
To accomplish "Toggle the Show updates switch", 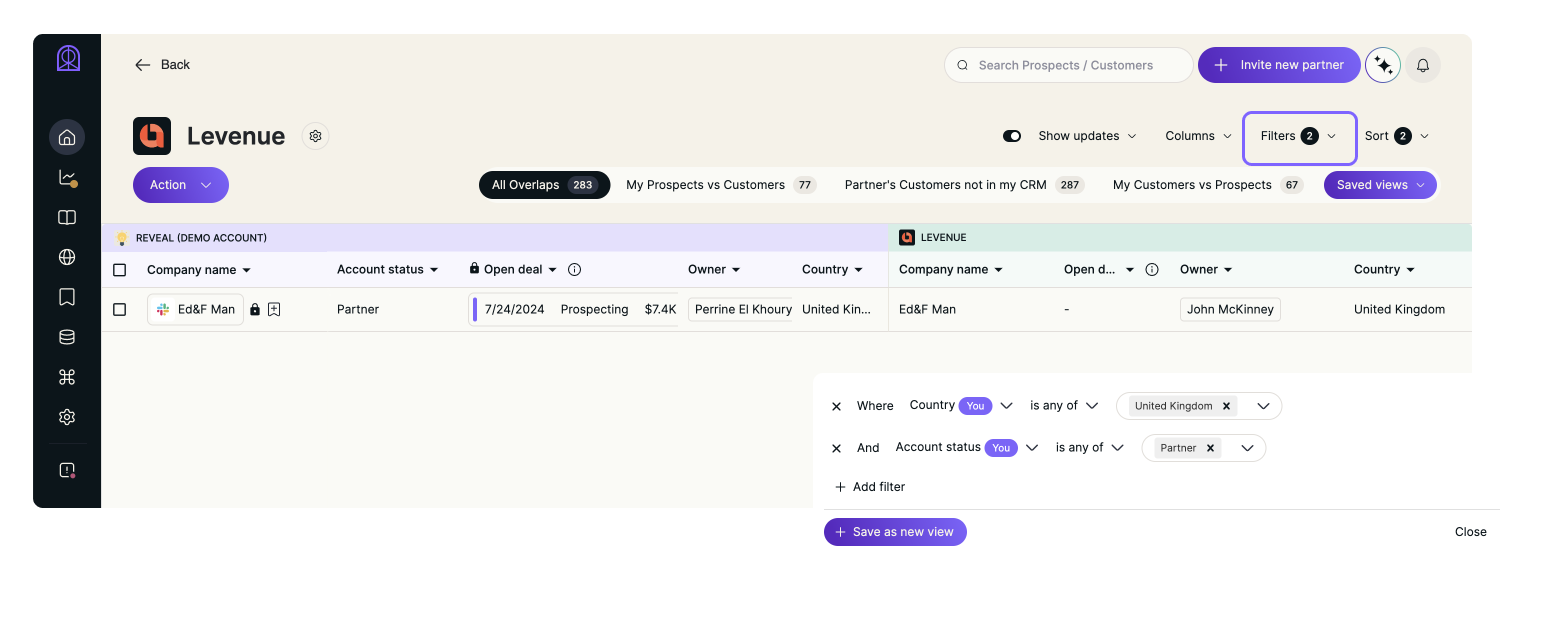I will [1012, 136].
